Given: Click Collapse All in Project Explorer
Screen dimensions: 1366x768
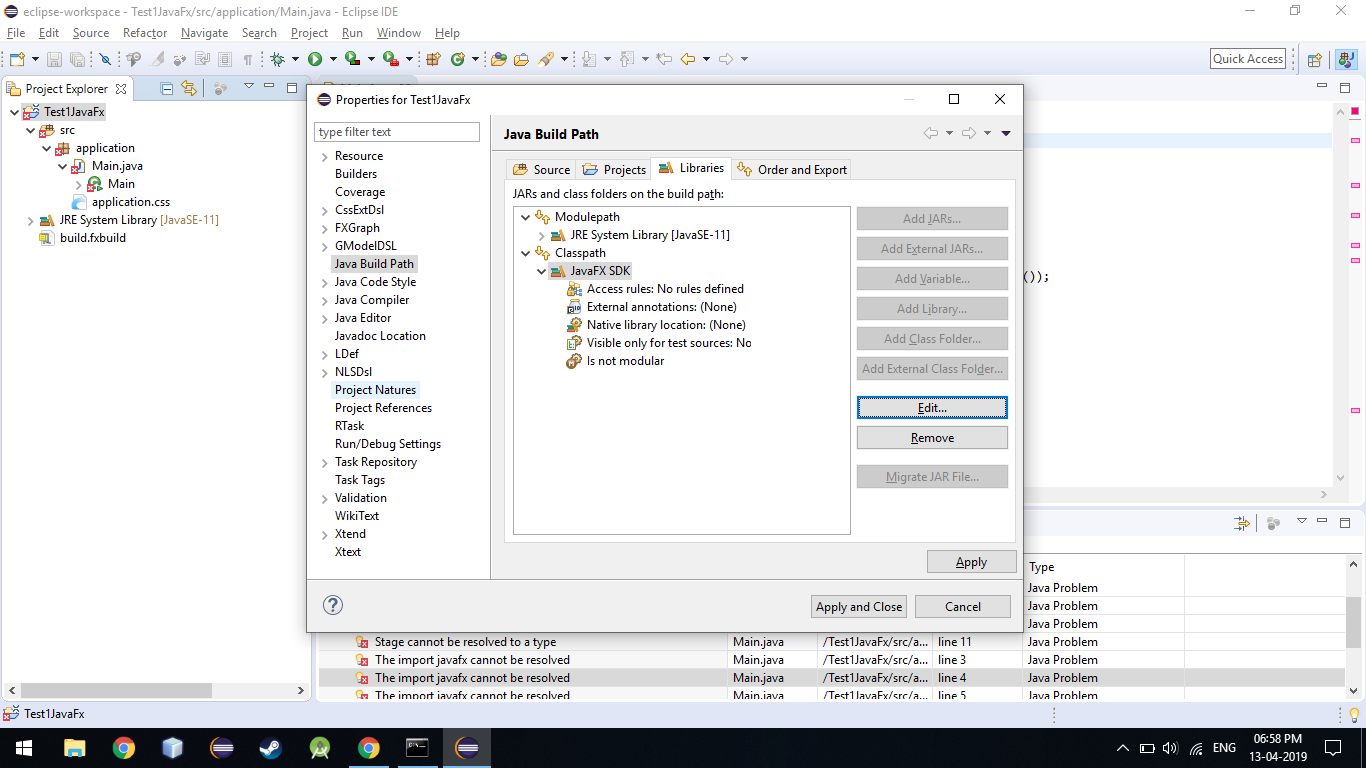Looking at the screenshot, I should [x=167, y=88].
